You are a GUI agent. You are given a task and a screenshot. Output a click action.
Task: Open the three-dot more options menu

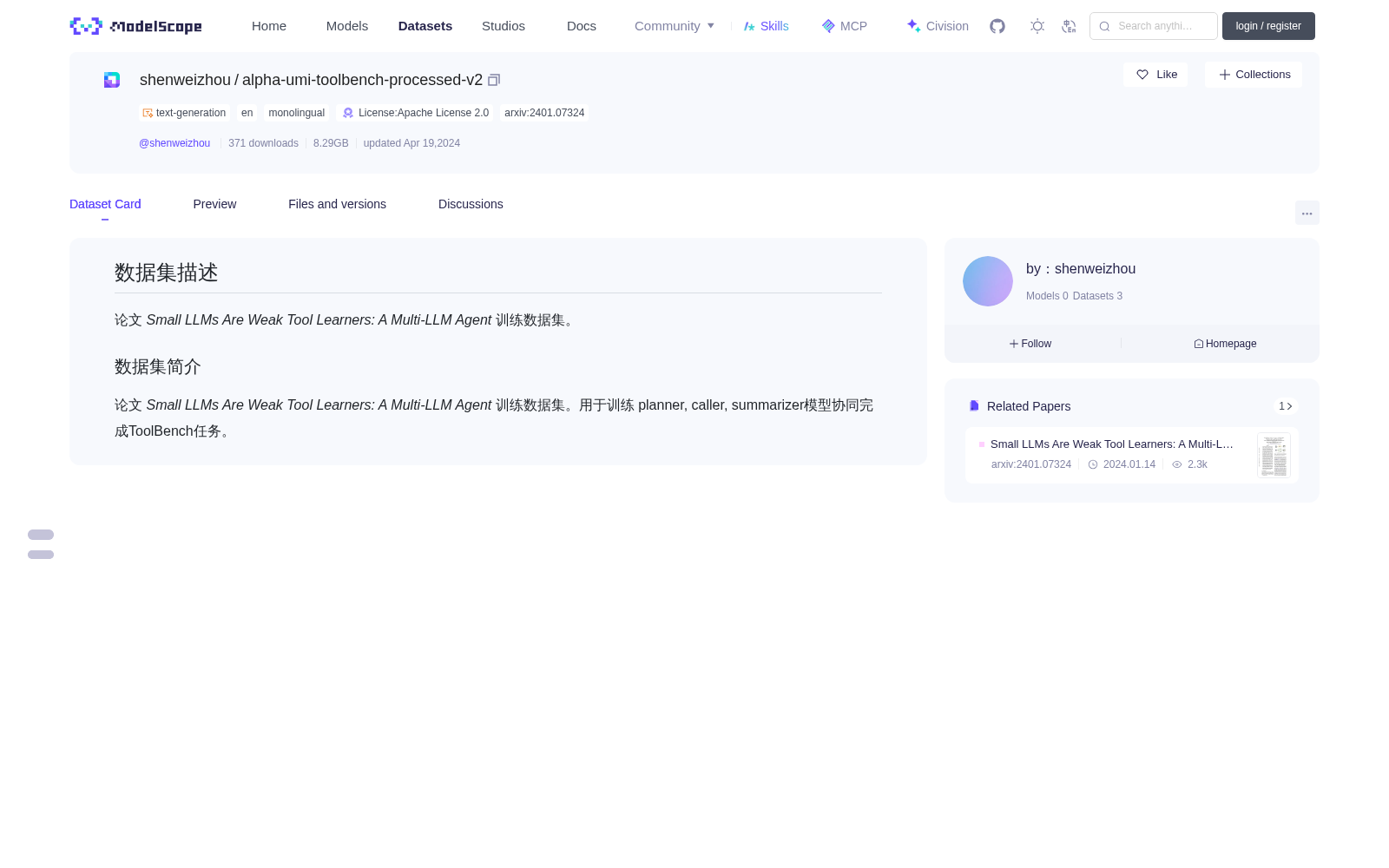[1307, 213]
